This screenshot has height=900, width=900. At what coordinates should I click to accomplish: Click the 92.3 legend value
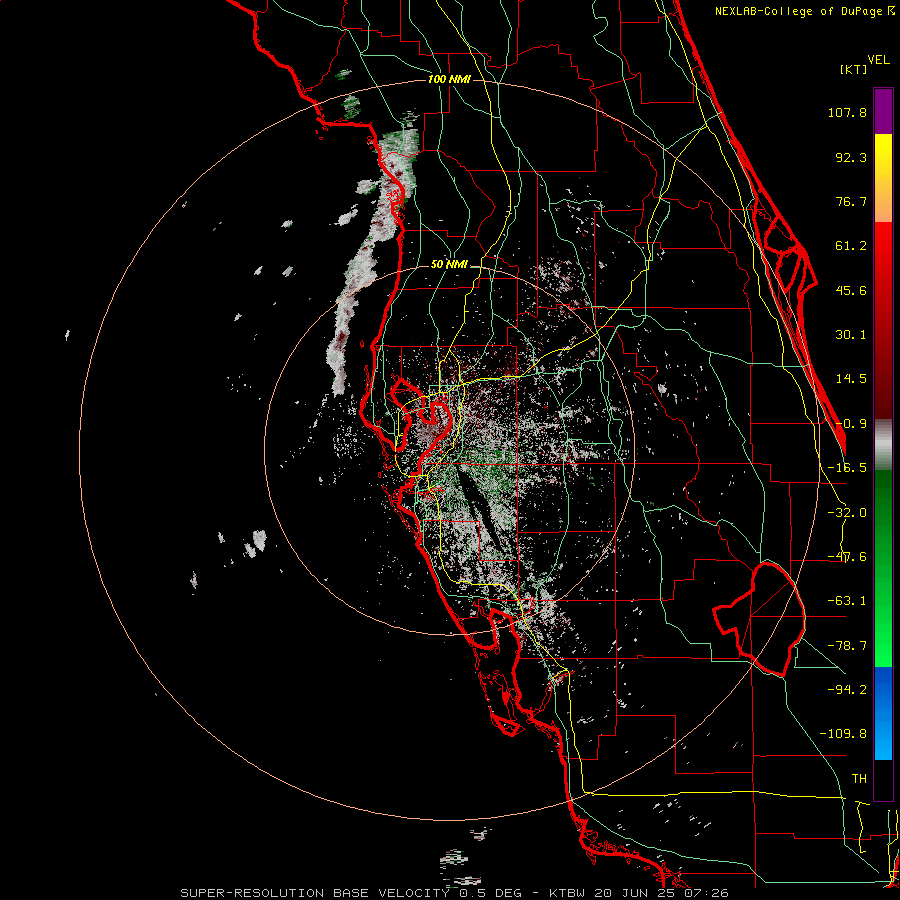851,157
